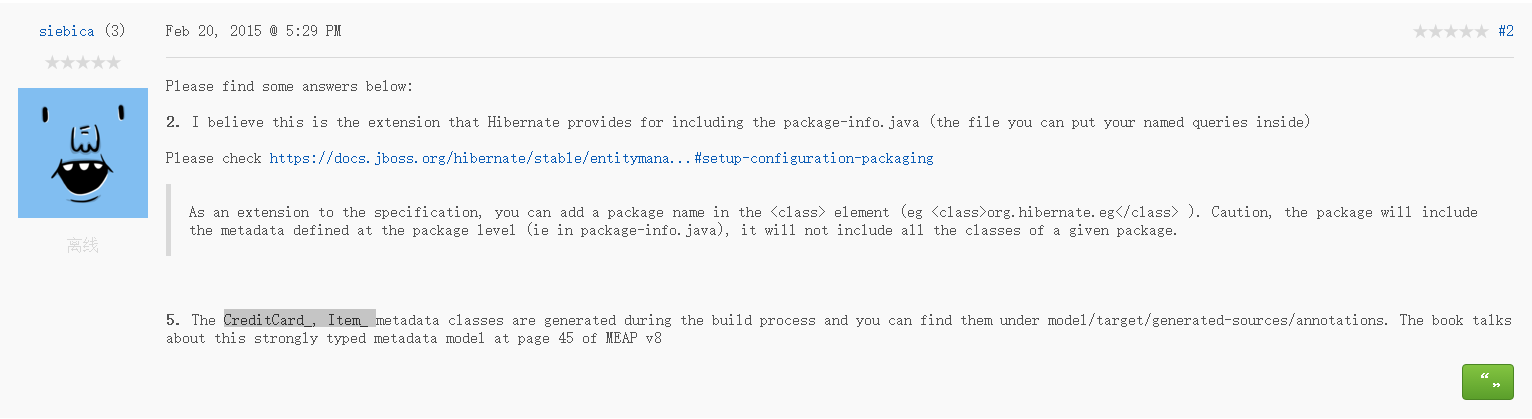The height and width of the screenshot is (419, 1532).
Task: Click the bold number 2. answer heading
Action: tap(173, 122)
